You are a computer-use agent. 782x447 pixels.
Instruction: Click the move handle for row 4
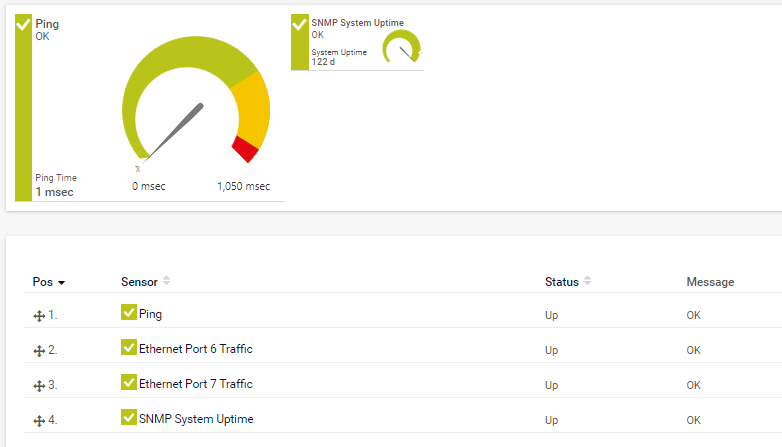point(40,420)
